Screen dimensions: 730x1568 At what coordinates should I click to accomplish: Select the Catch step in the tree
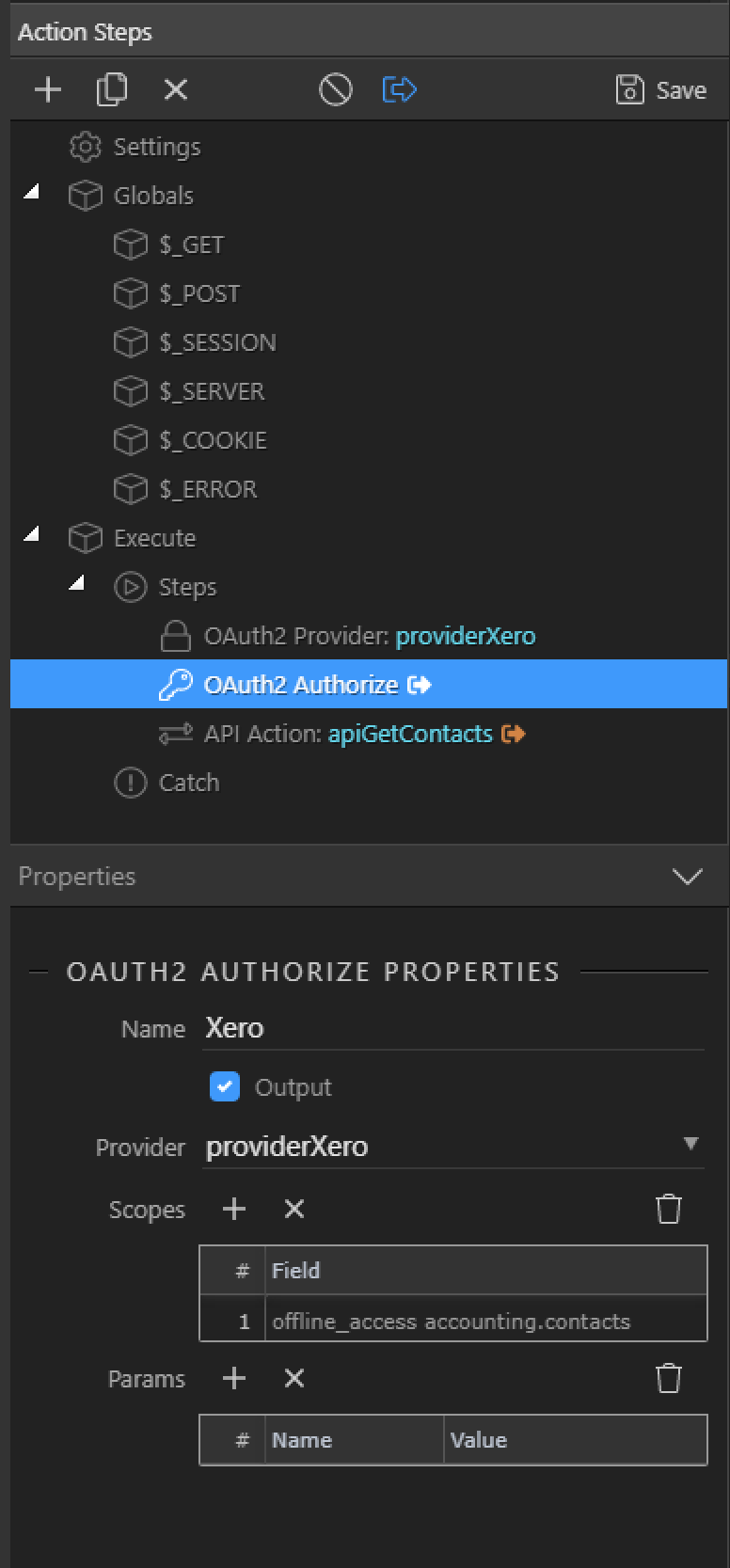(x=190, y=782)
